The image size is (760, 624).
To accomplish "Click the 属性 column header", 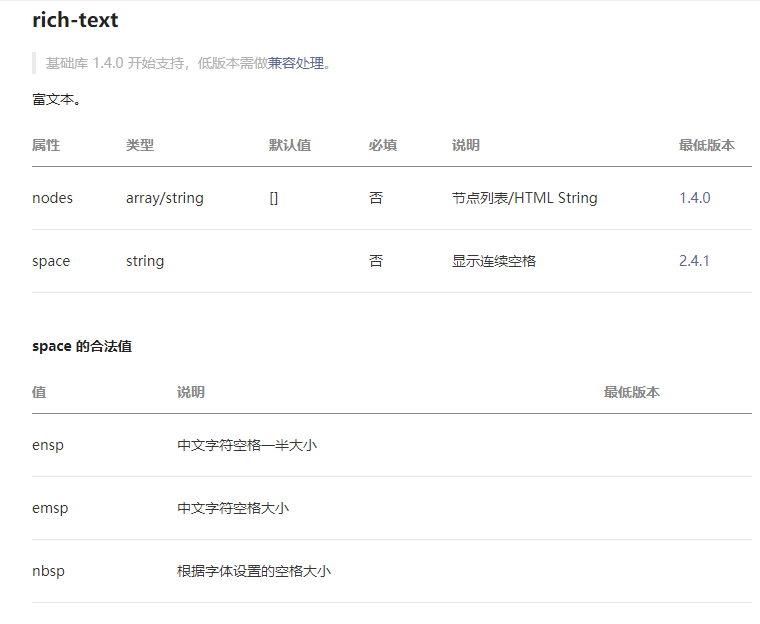I will pyautogui.click(x=46, y=145).
